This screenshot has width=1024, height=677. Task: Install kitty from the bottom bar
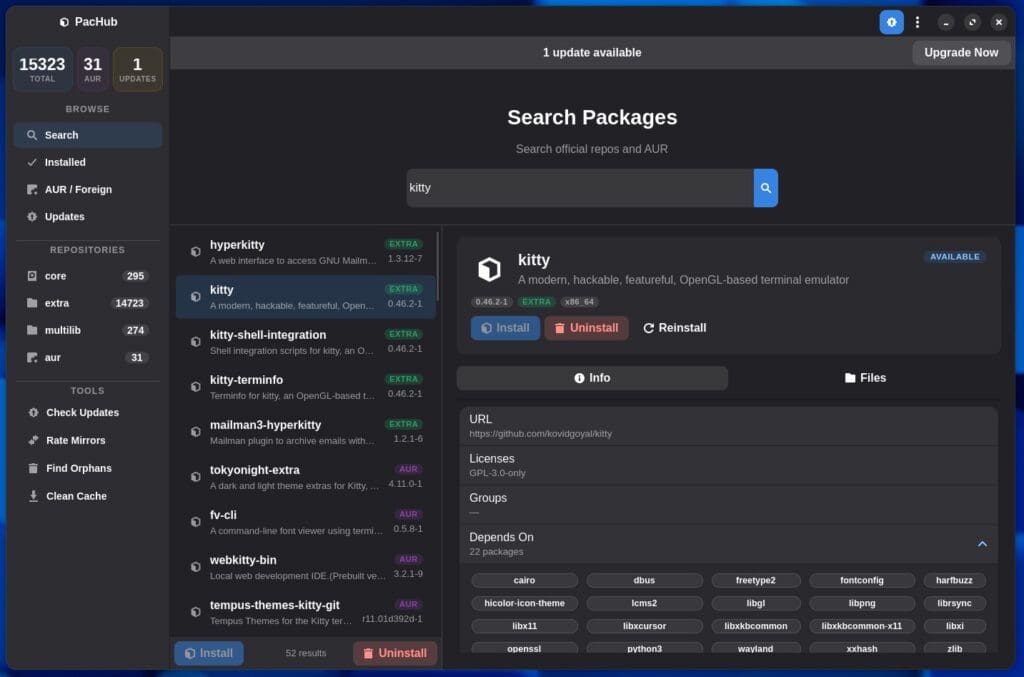coord(208,652)
